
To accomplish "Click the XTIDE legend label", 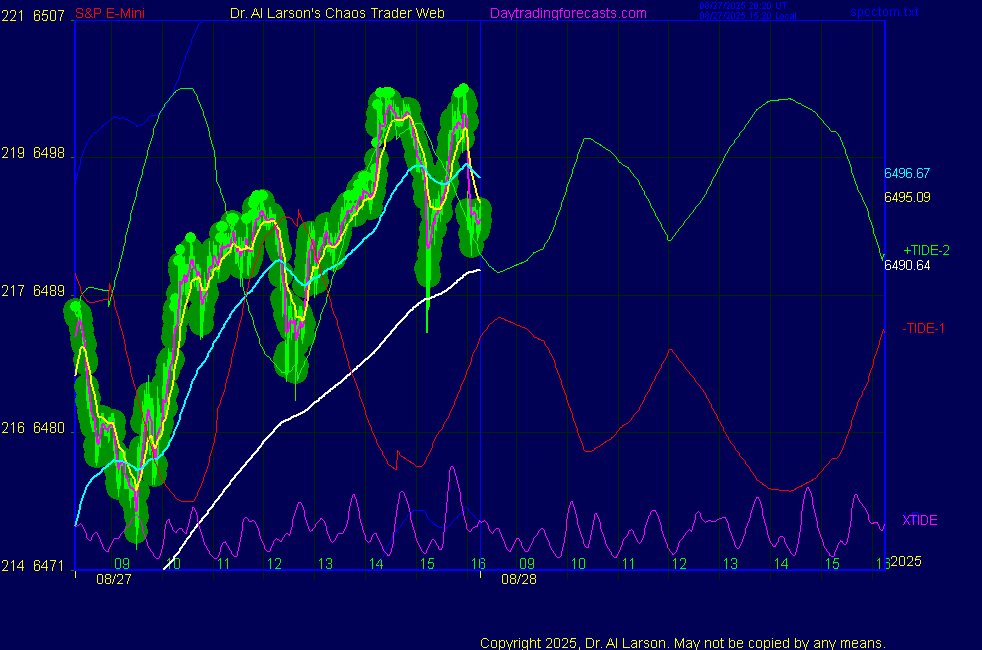I will coord(919,520).
